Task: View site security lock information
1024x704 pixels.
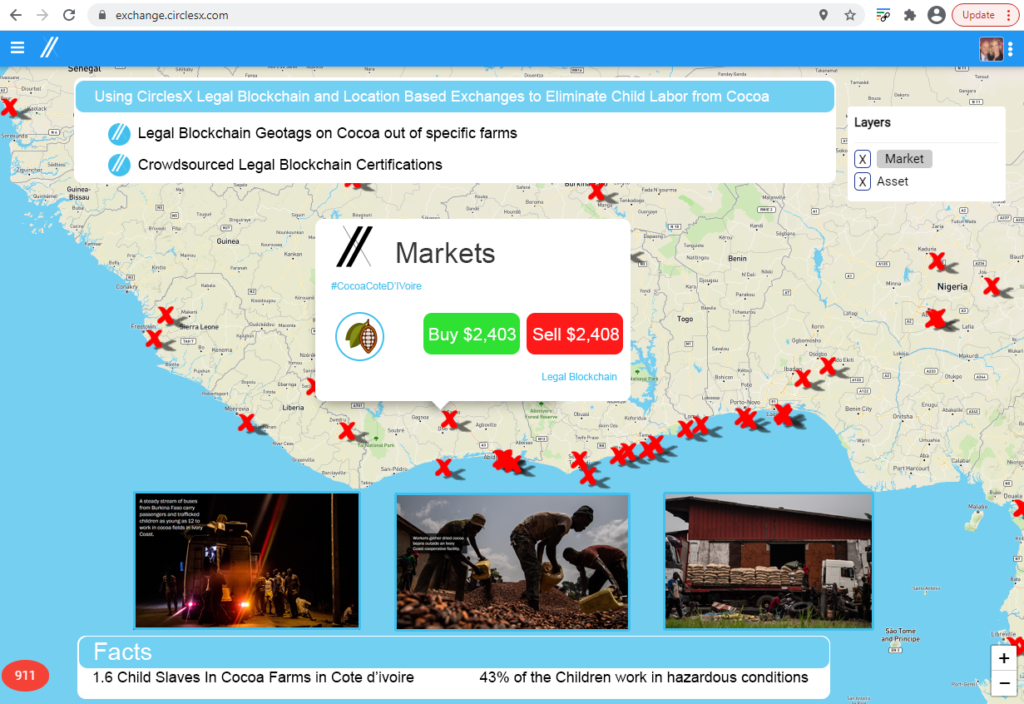Action: pos(102,15)
